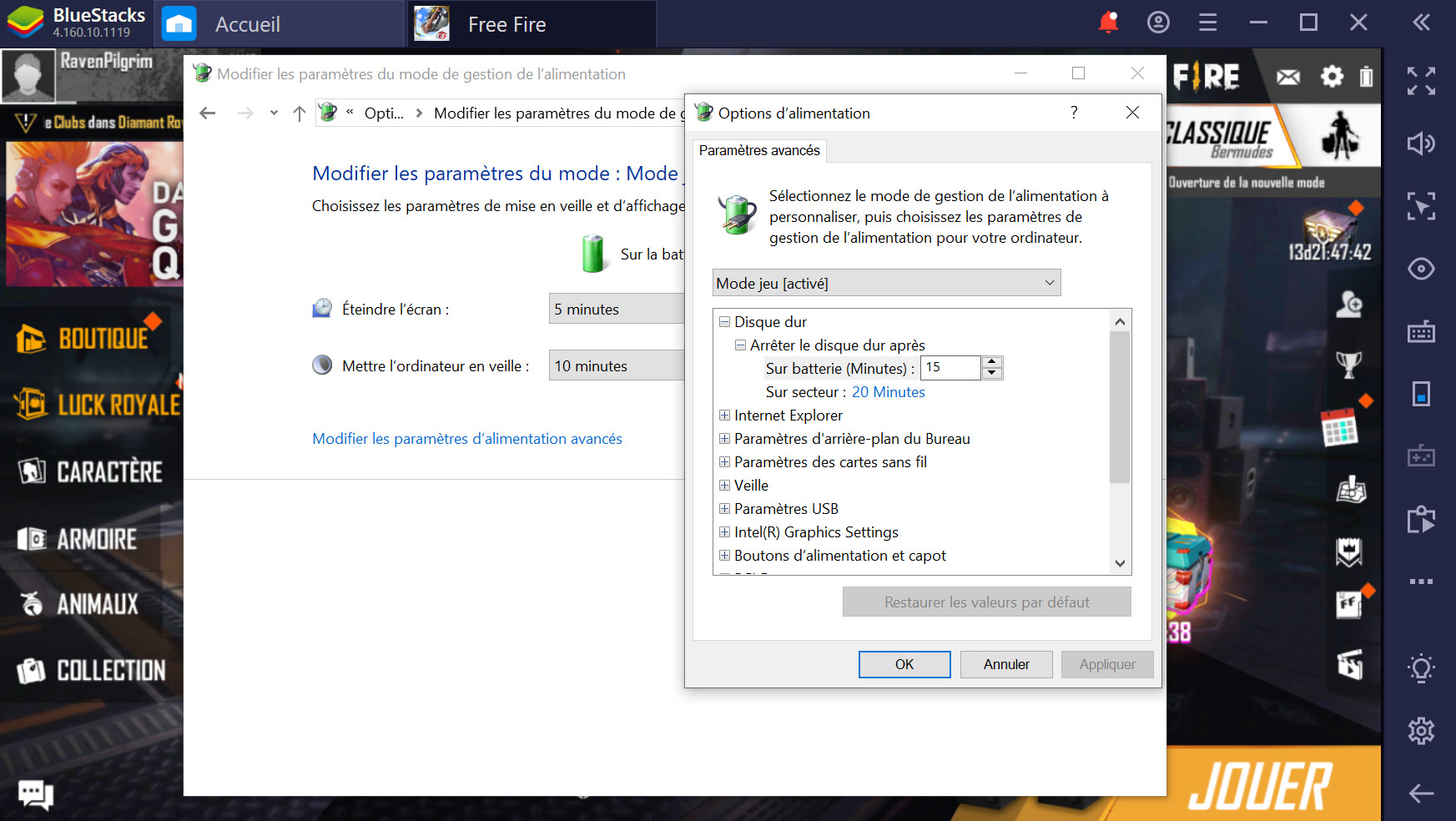Click the settings tree scrollbar thumb
Image resolution: width=1456 pixels, height=821 pixels.
click(x=1120, y=407)
